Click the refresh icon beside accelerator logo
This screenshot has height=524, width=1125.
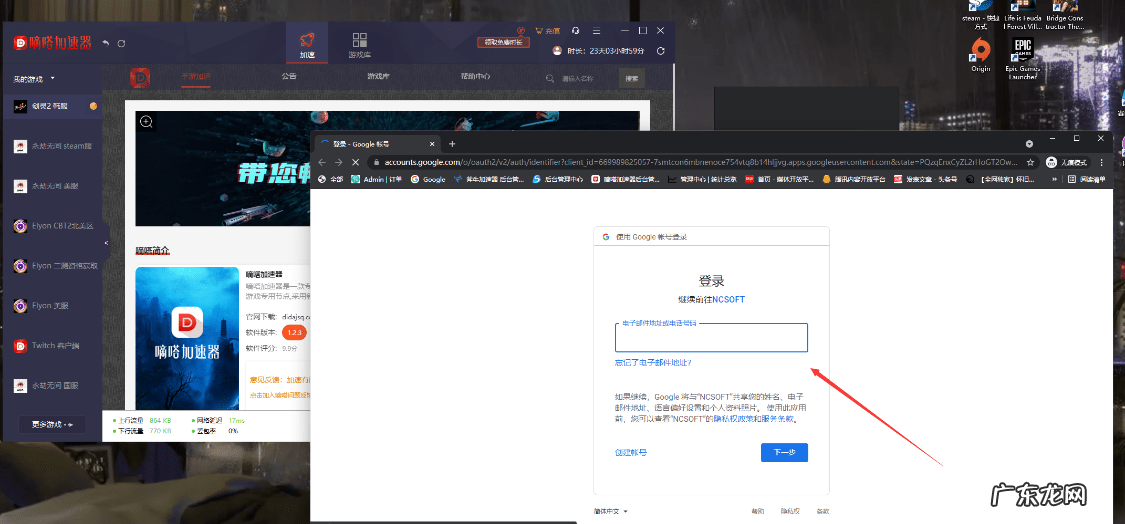click(x=121, y=43)
